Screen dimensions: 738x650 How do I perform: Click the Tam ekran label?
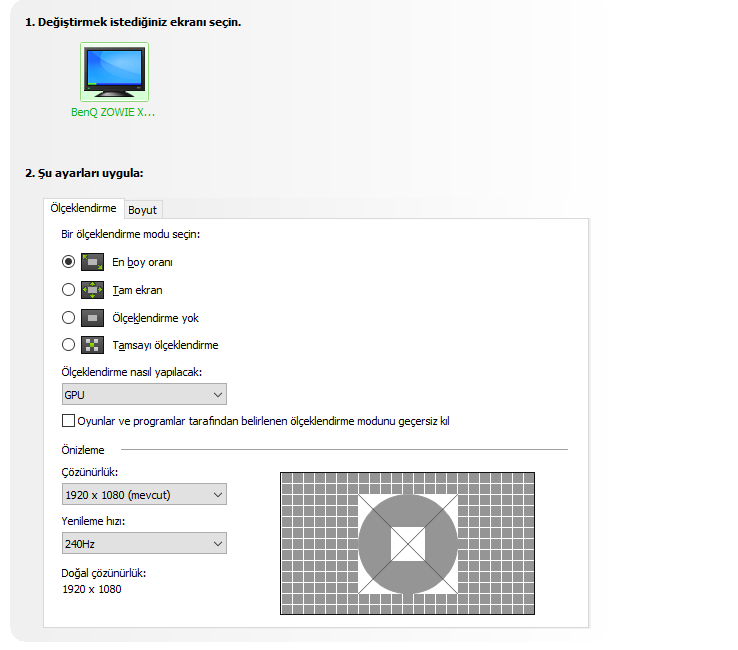[137, 290]
